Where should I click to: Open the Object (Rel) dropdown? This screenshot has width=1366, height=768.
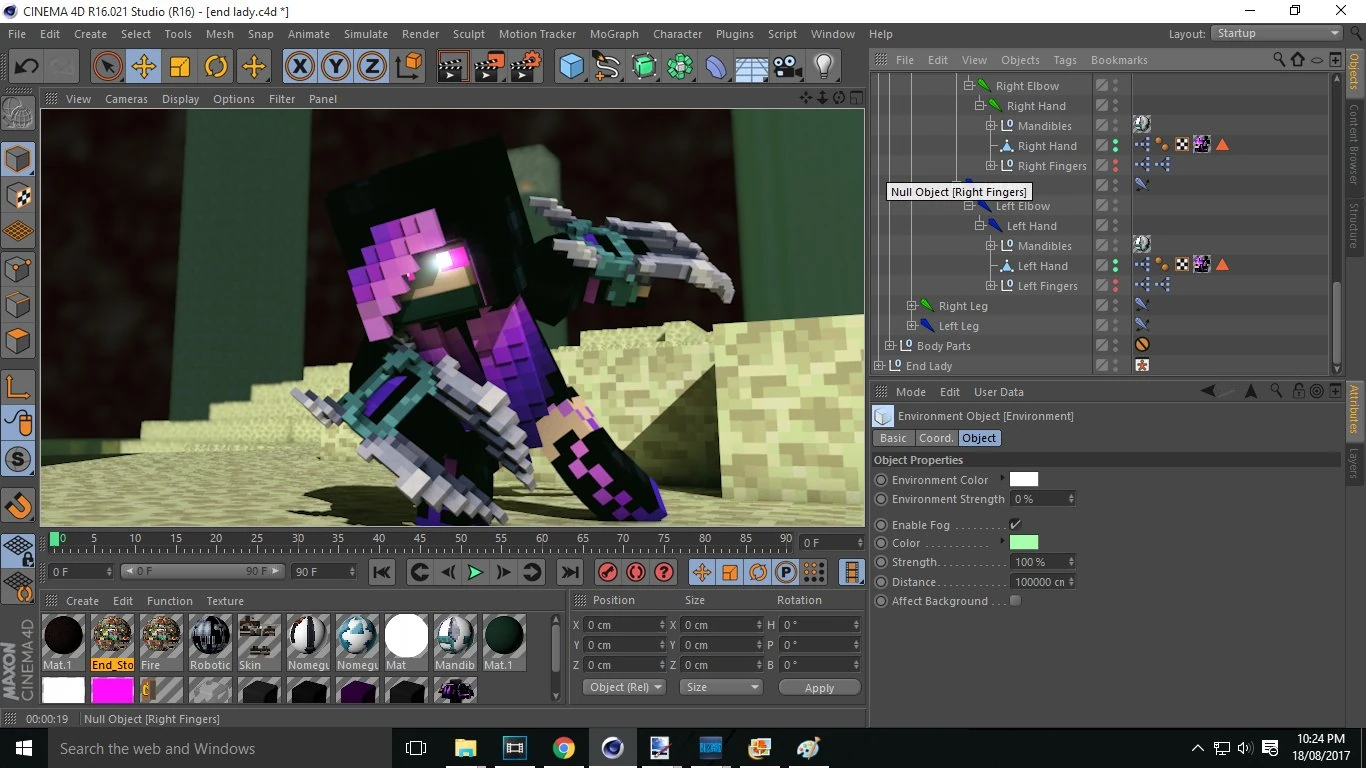coord(626,687)
